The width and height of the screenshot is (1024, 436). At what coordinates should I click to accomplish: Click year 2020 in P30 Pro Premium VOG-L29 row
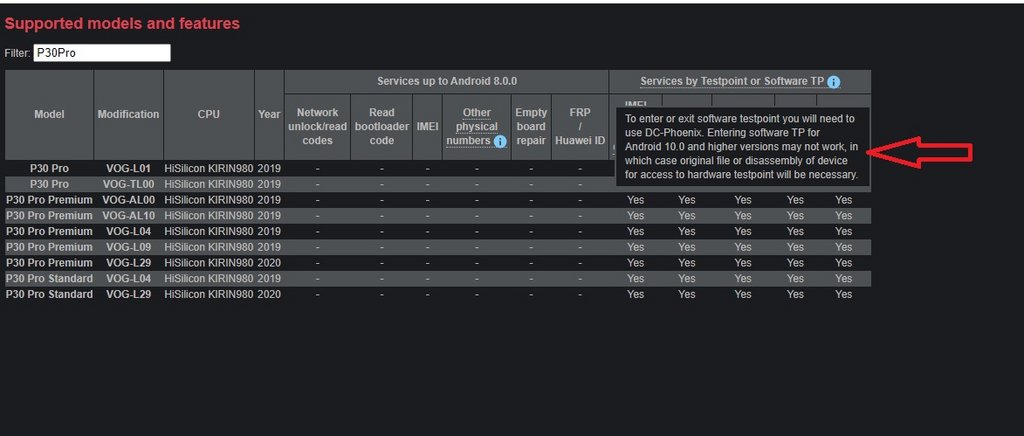269,262
